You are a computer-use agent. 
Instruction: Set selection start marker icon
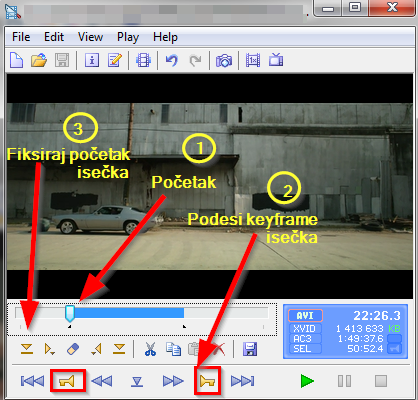point(27,349)
